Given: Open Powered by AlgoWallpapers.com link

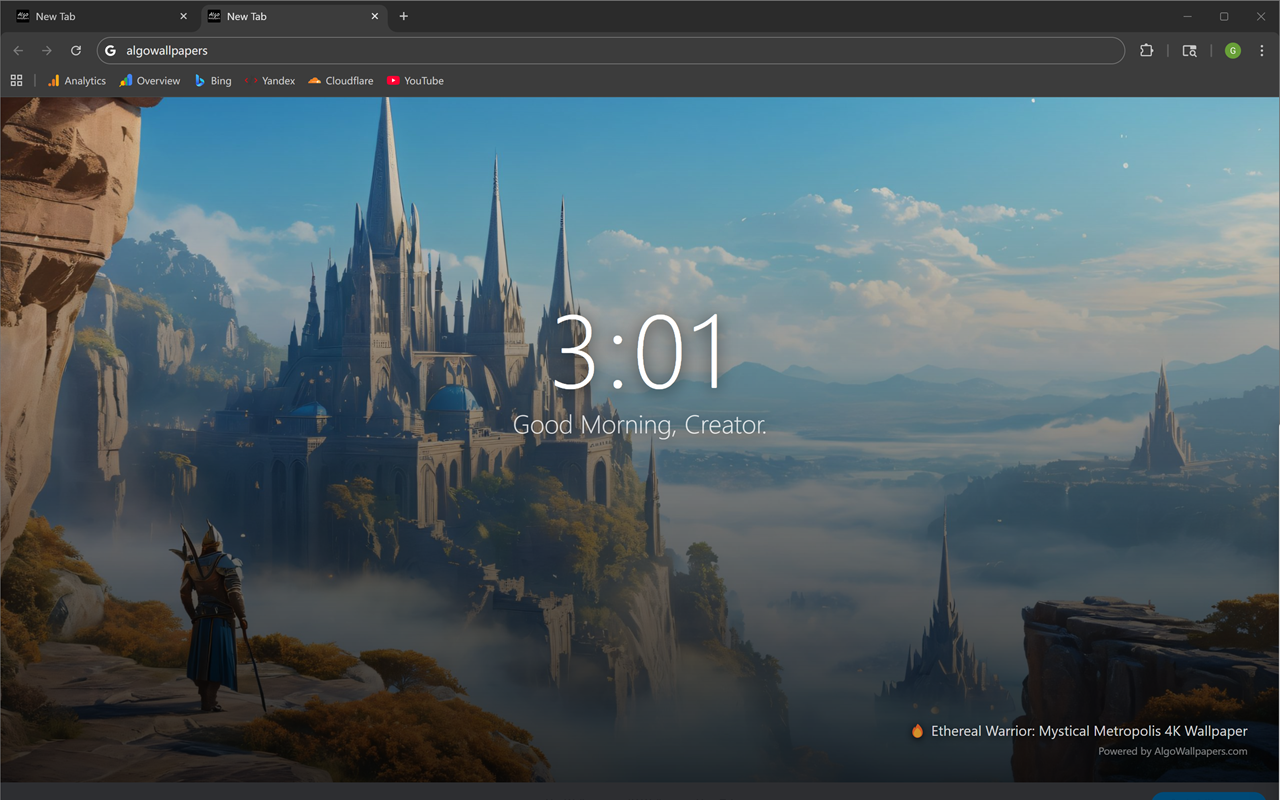Looking at the screenshot, I should click(1172, 751).
